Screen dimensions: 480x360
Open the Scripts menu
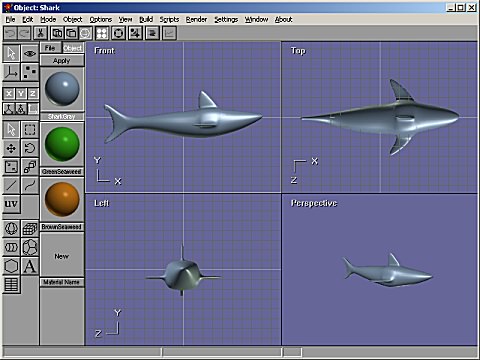point(169,20)
